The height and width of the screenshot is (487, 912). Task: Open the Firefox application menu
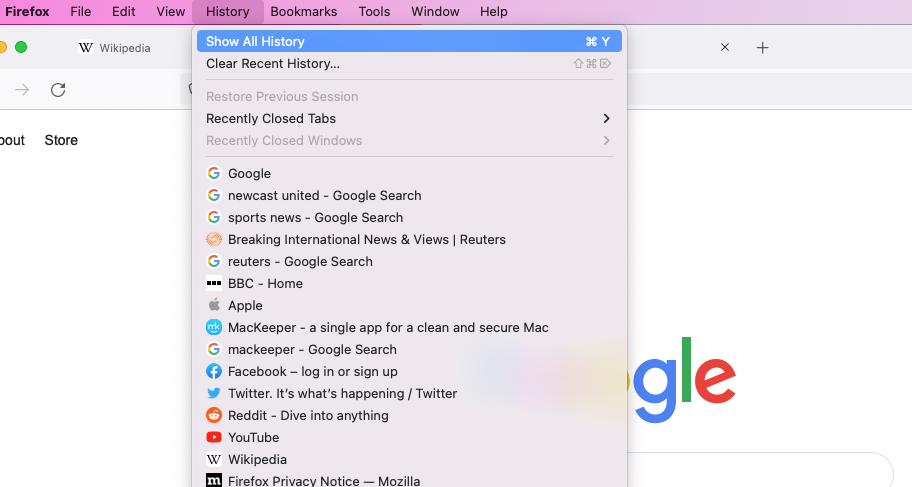(27, 12)
